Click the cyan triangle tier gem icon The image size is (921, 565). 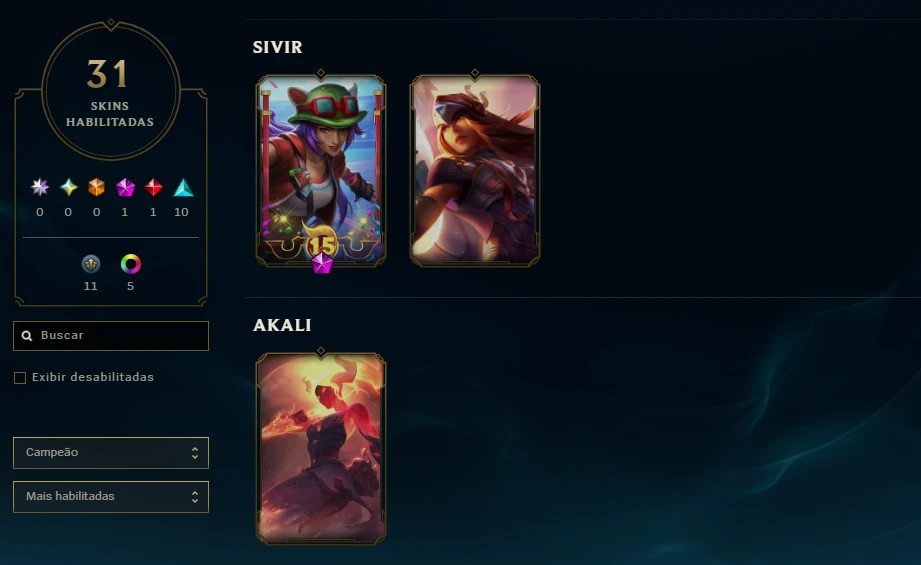[183, 187]
